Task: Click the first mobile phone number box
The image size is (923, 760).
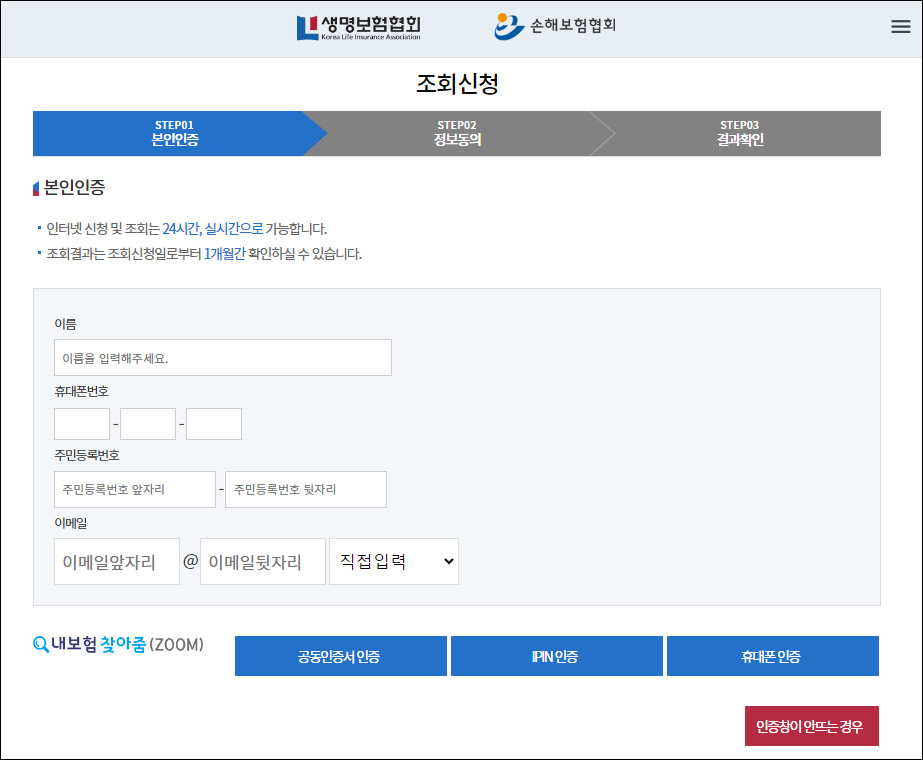Action: pos(81,423)
